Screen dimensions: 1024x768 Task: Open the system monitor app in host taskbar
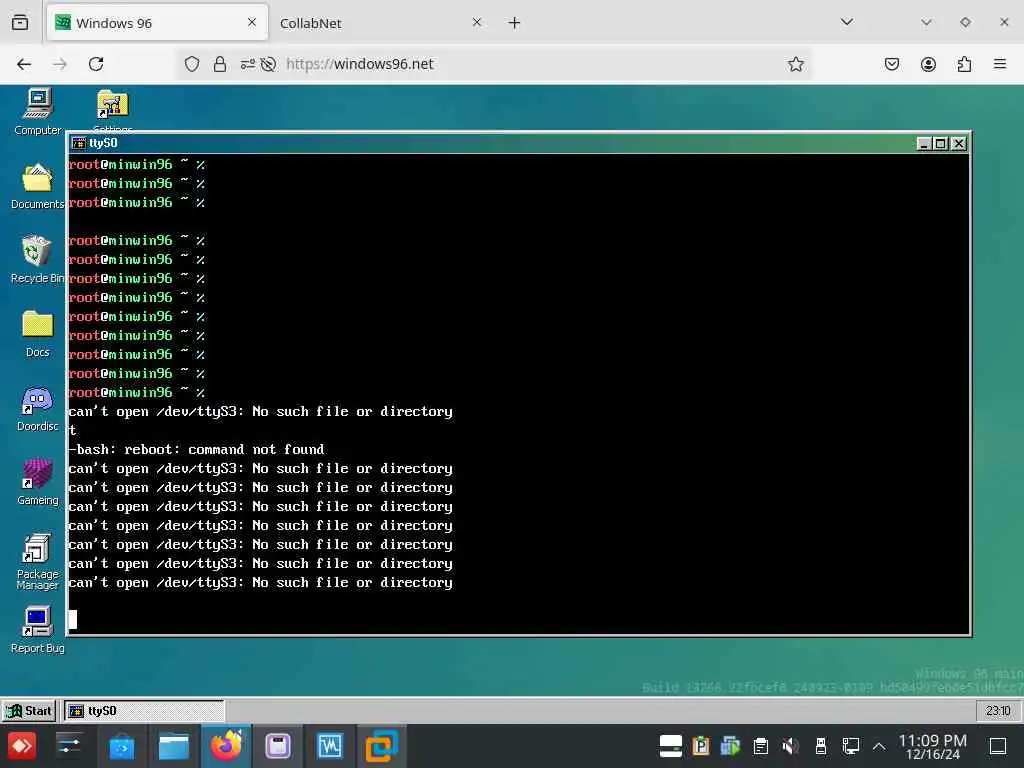click(330, 746)
